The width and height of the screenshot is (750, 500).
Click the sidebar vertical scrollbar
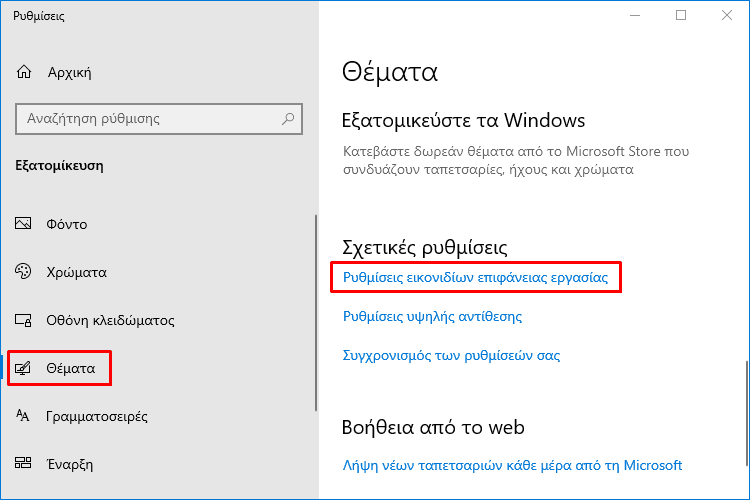[x=316, y=313]
